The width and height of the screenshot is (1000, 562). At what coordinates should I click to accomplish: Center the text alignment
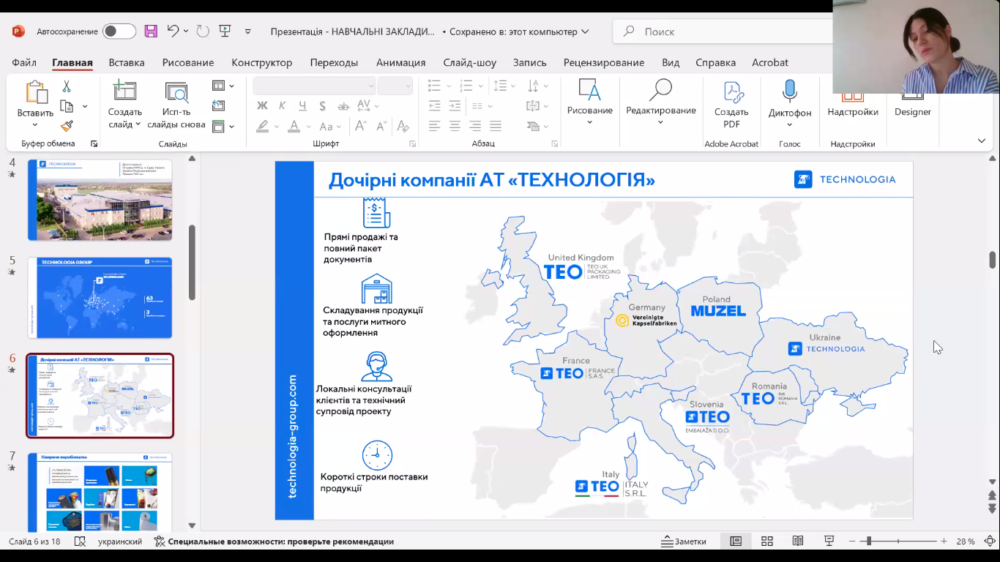455,126
